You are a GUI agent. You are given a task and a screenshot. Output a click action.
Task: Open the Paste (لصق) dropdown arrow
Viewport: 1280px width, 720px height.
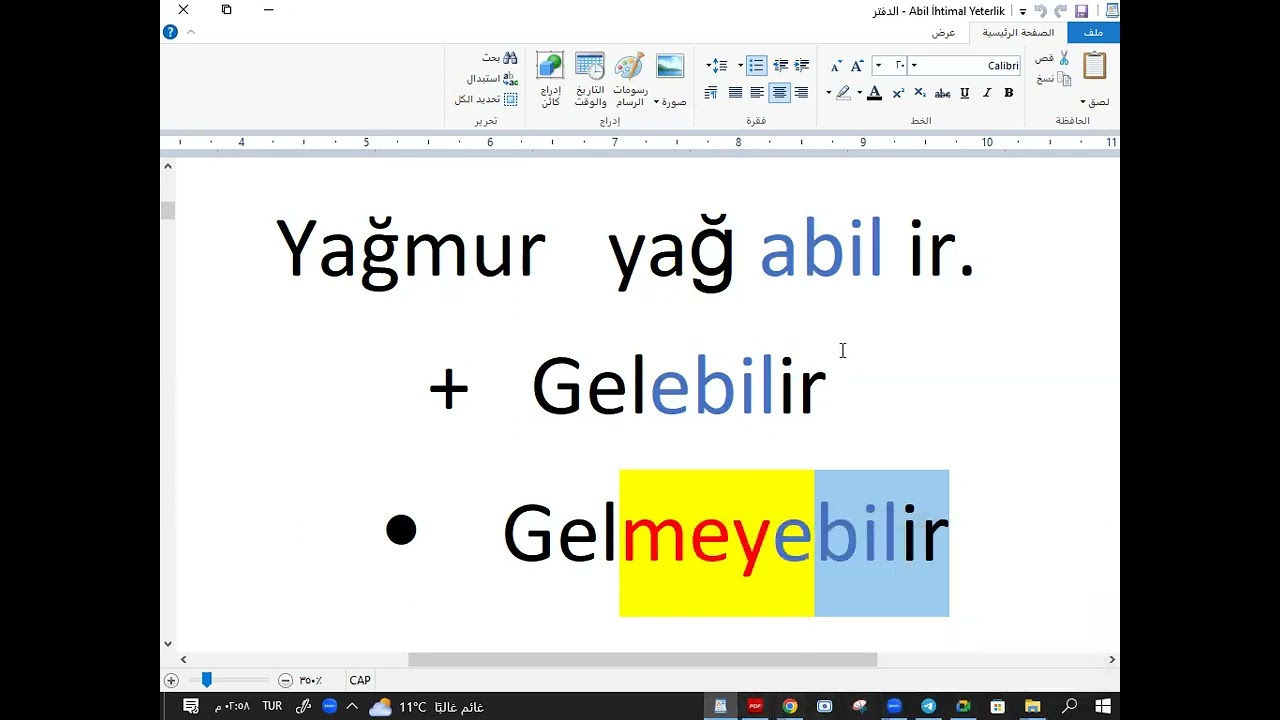point(1083,102)
